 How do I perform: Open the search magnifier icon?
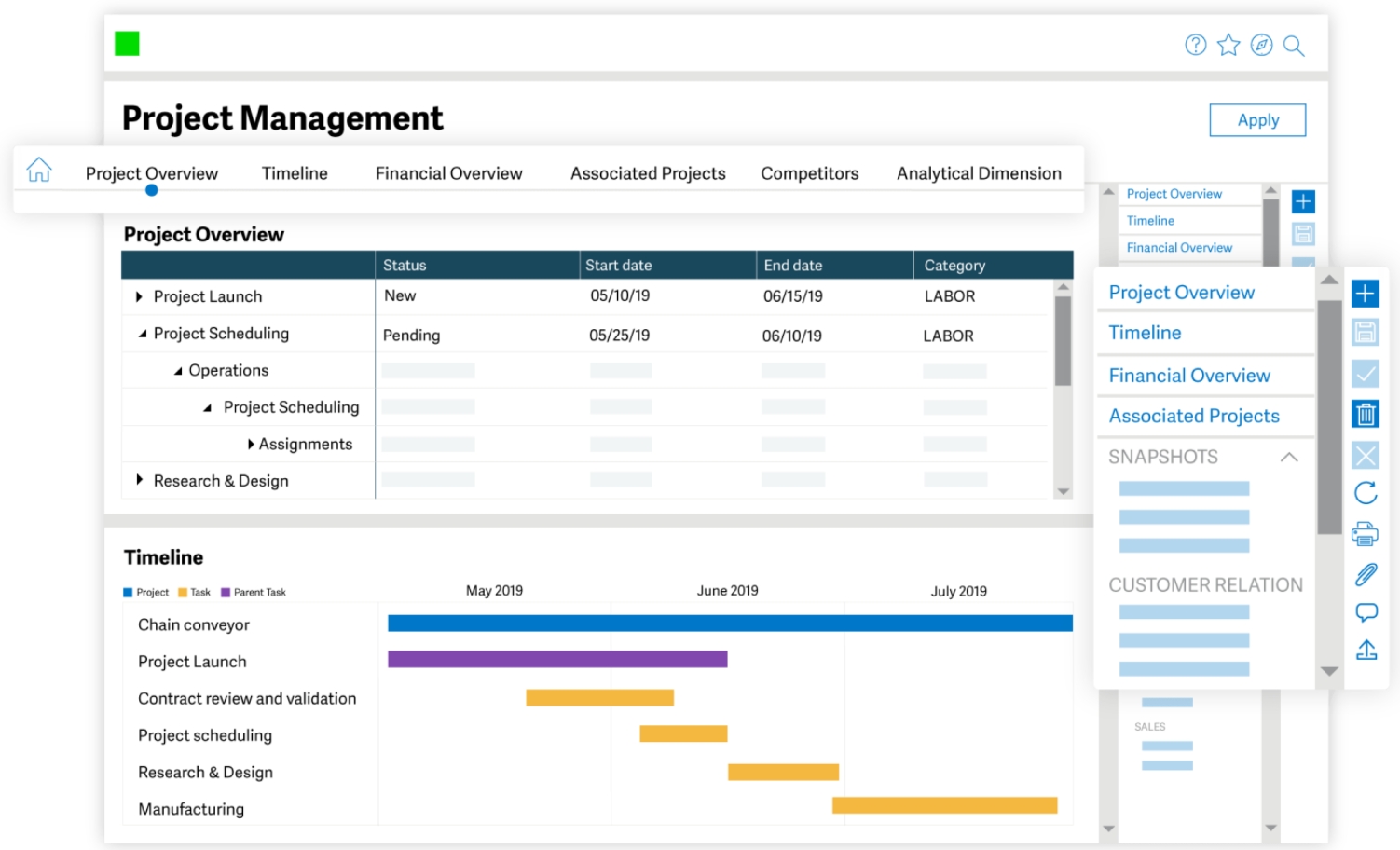pos(1294,46)
